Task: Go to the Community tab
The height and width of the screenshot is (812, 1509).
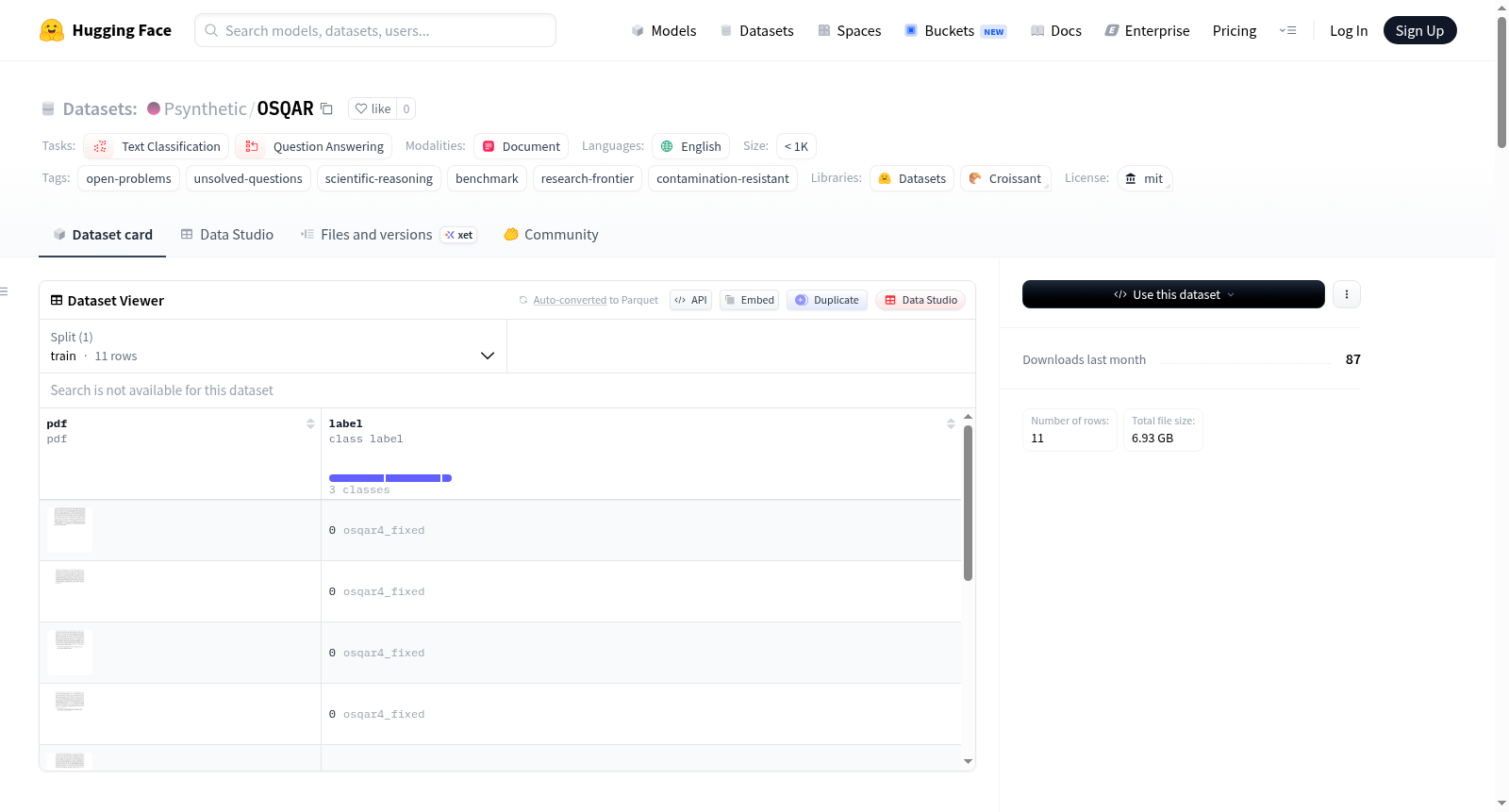Action: pos(551,235)
